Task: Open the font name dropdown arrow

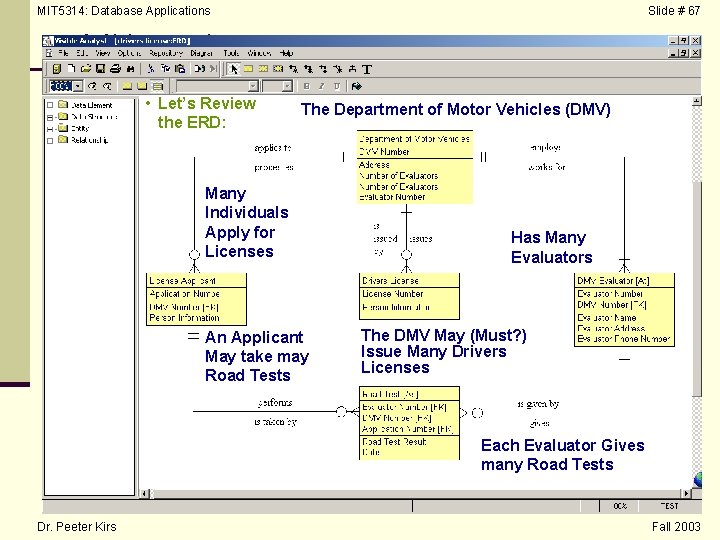Action: click(253, 86)
